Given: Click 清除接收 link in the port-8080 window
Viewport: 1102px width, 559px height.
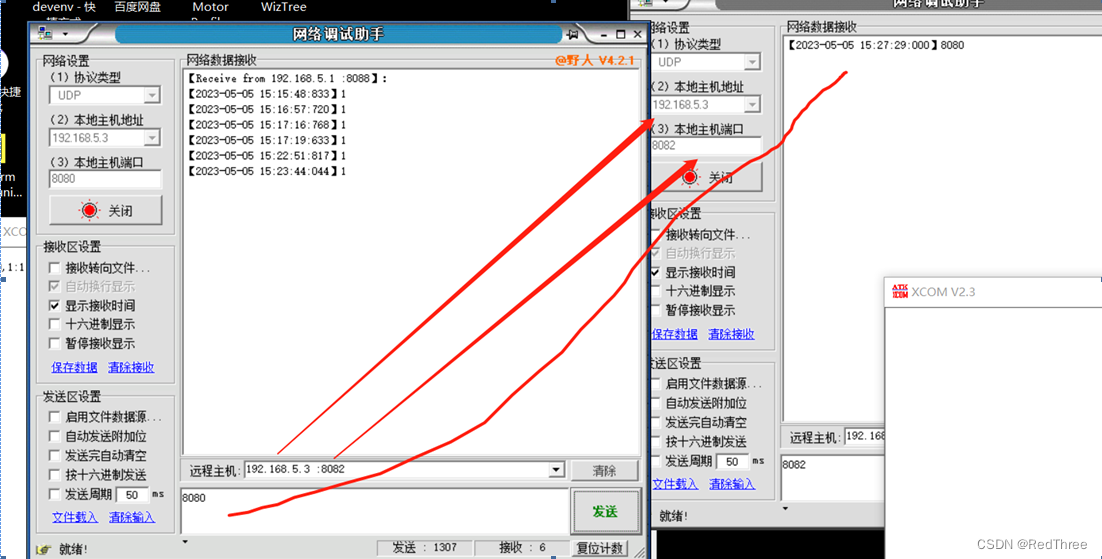Looking at the screenshot, I should tap(131, 367).
